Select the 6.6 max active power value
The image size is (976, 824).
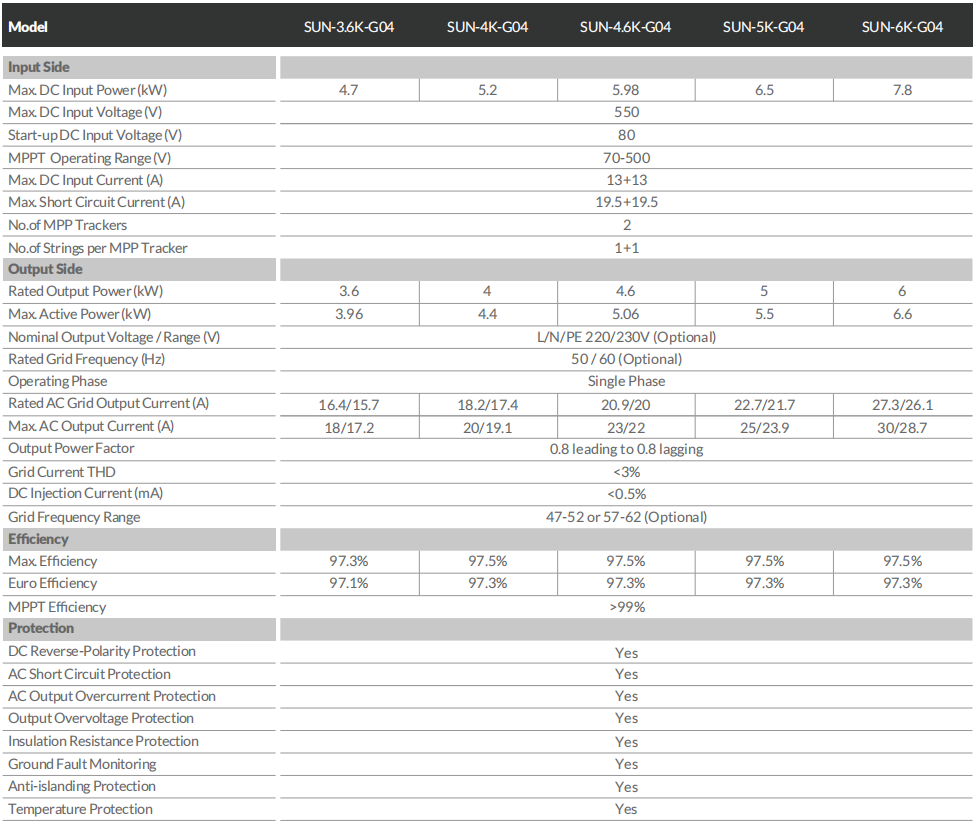click(903, 314)
